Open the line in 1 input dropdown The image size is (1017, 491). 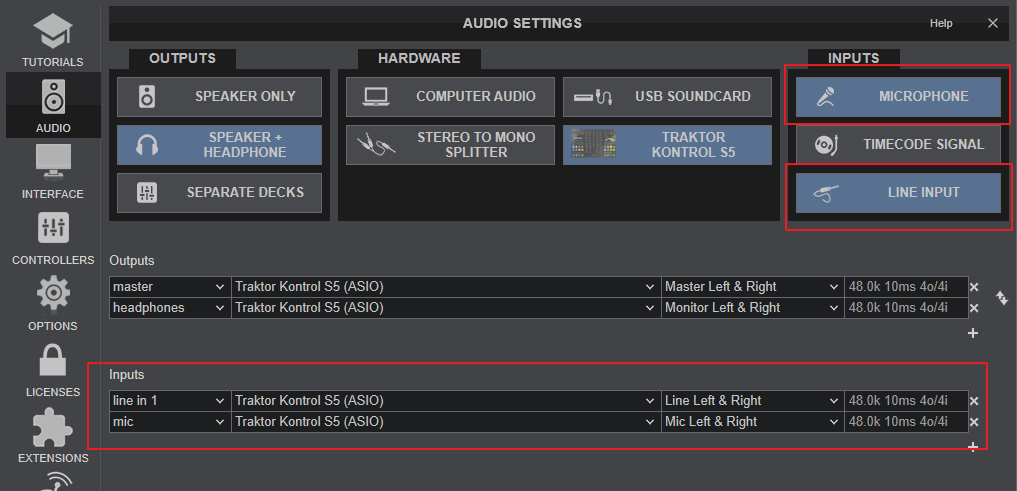click(169, 401)
